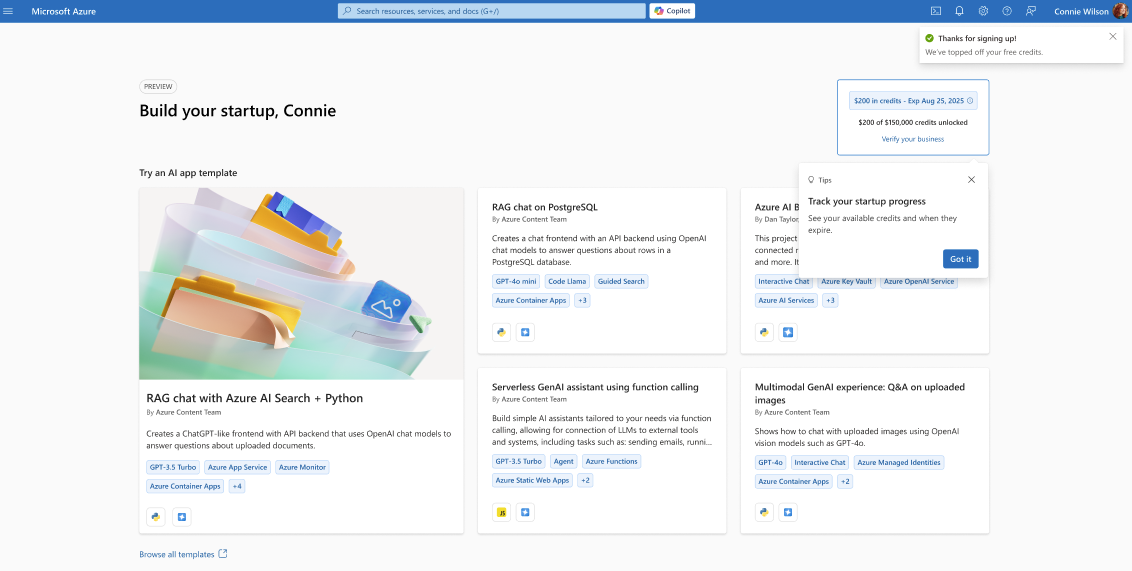Click the $200 in credits badge

click(913, 101)
